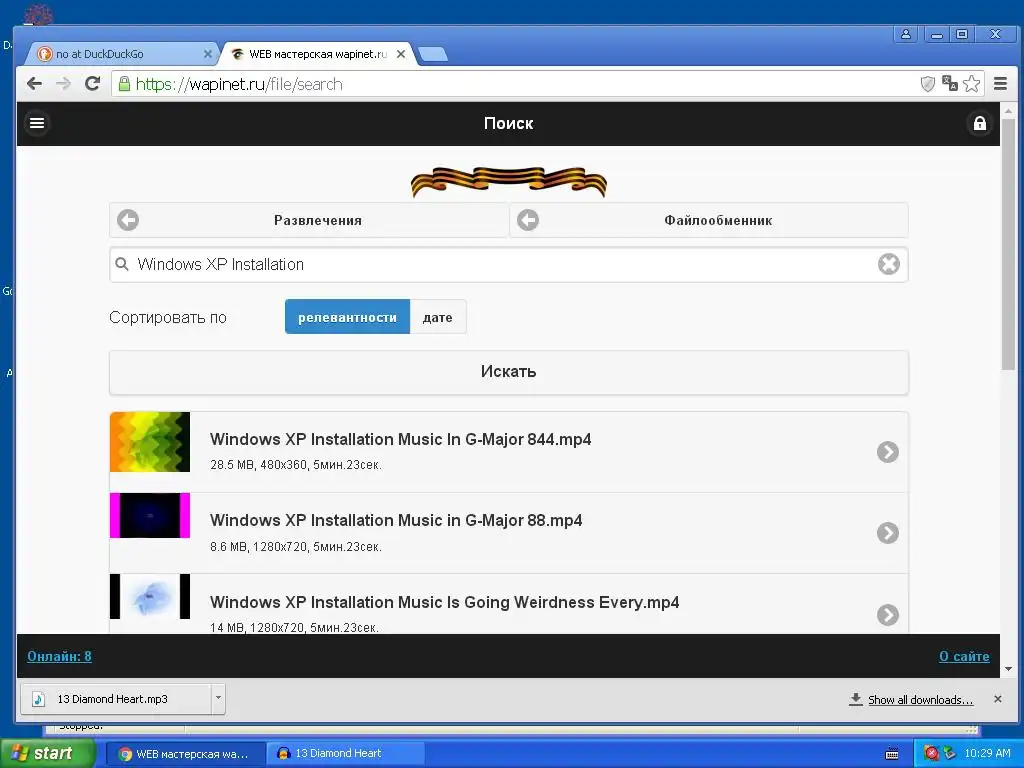The height and width of the screenshot is (768, 1024).
Task: Click the page vertical scrollbar thumb
Action: [1008, 245]
